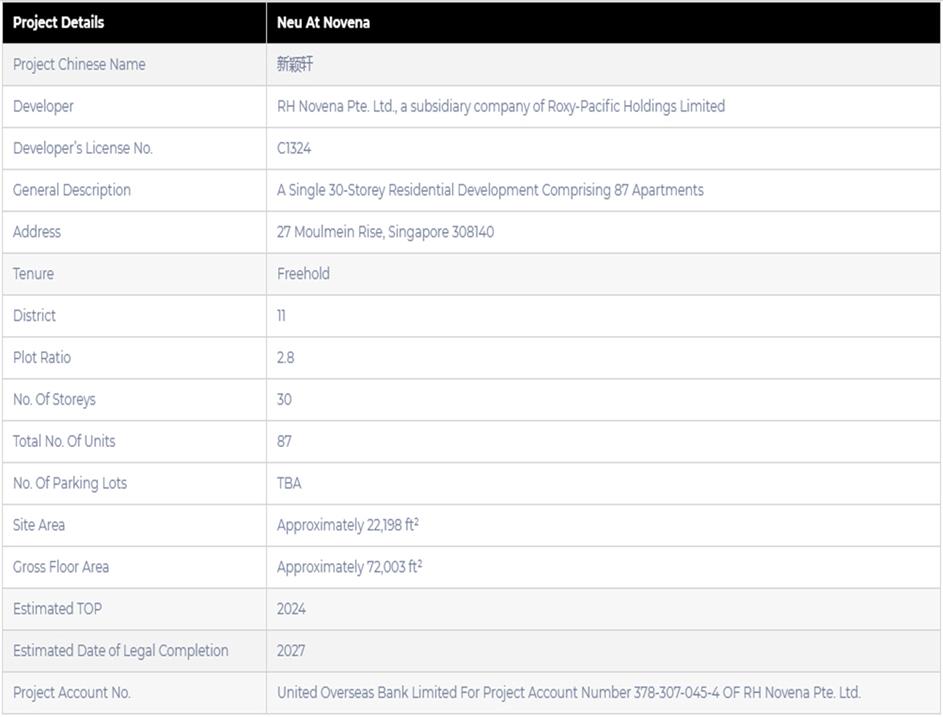Click the 'Estimated Date of Legal Completion' label

click(120, 651)
